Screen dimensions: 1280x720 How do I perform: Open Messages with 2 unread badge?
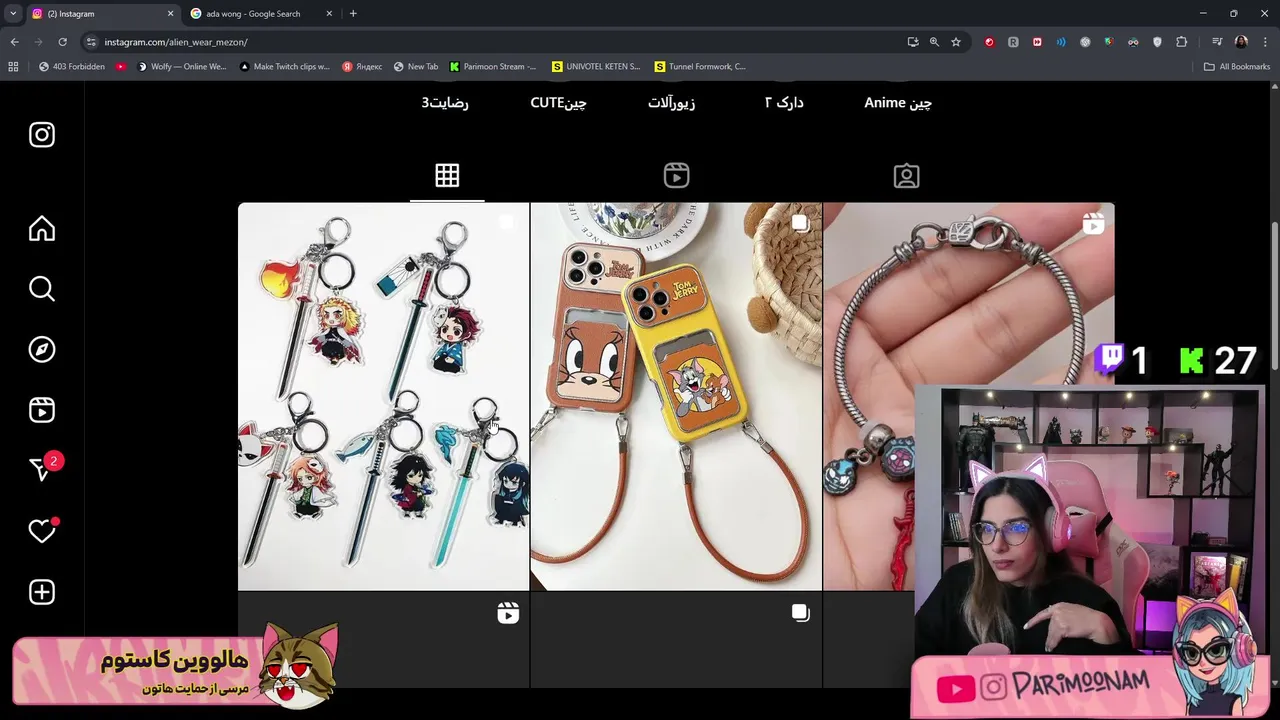[44, 467]
